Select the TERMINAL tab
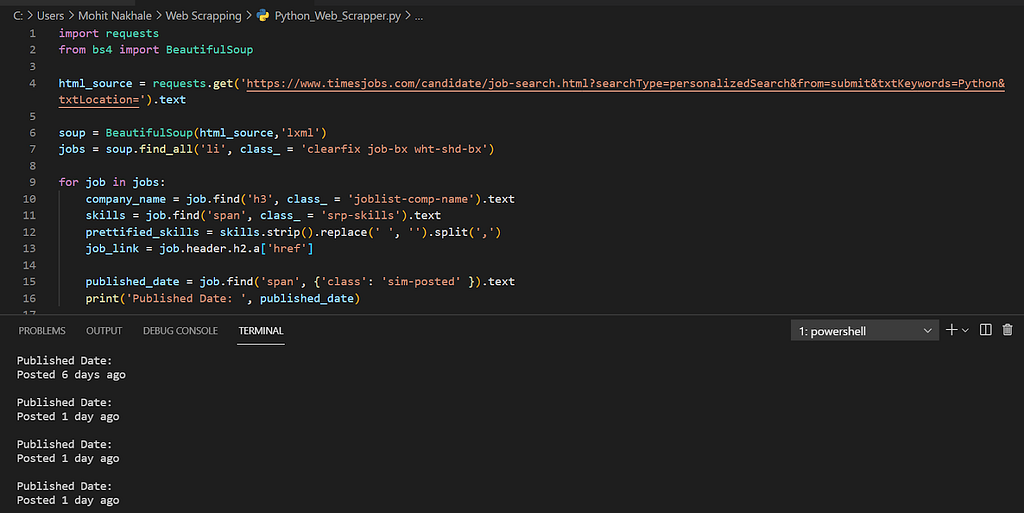The image size is (1024, 513). [261, 331]
